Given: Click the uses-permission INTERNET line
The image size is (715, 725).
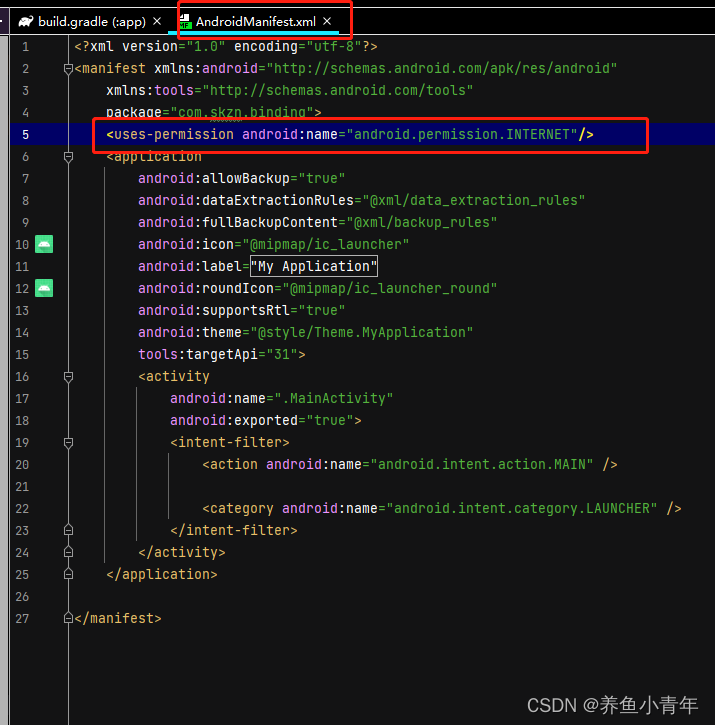Looking at the screenshot, I should coord(350,135).
